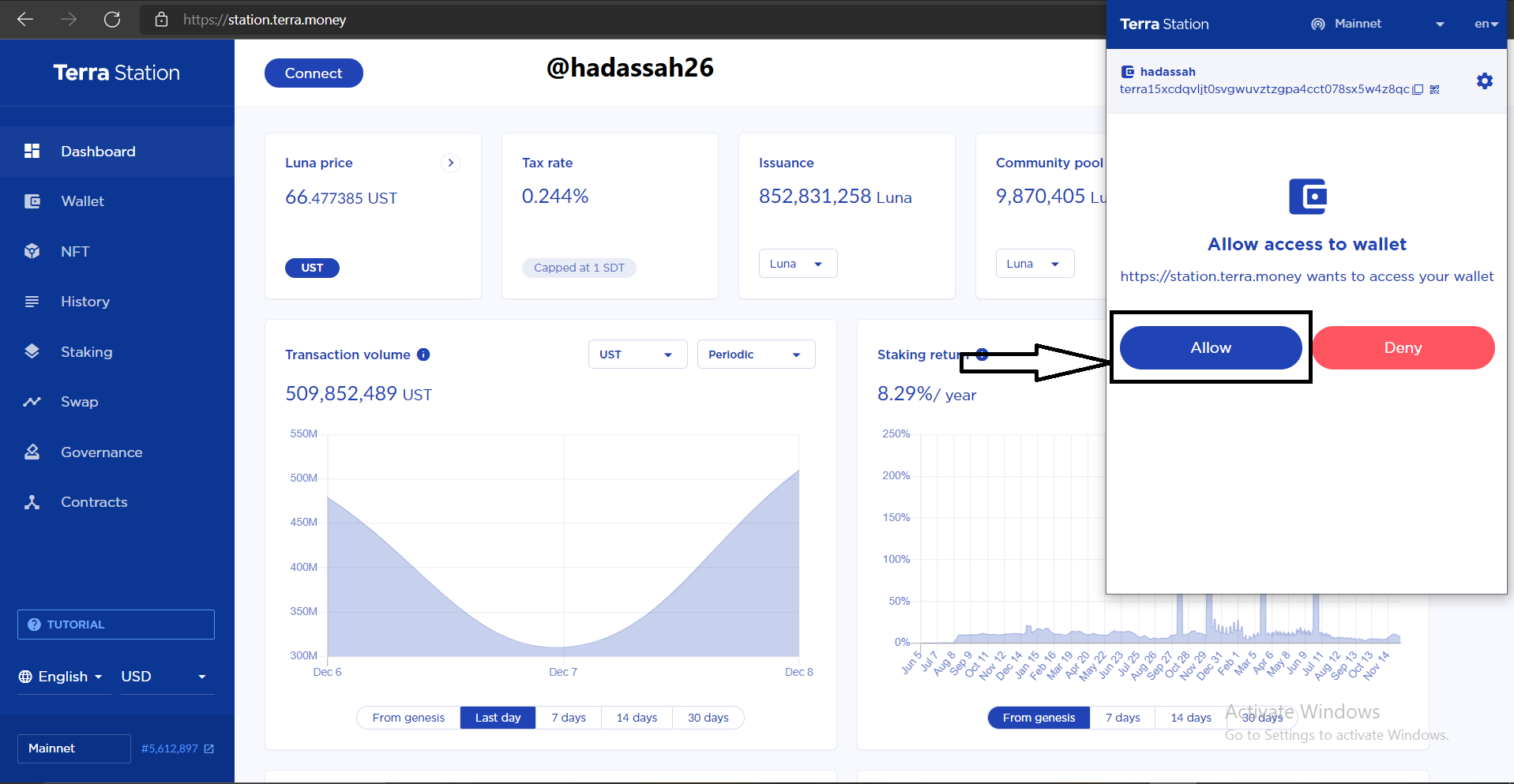This screenshot has height=784, width=1514.
Task: Open Luna price details arrow
Action: point(451,163)
